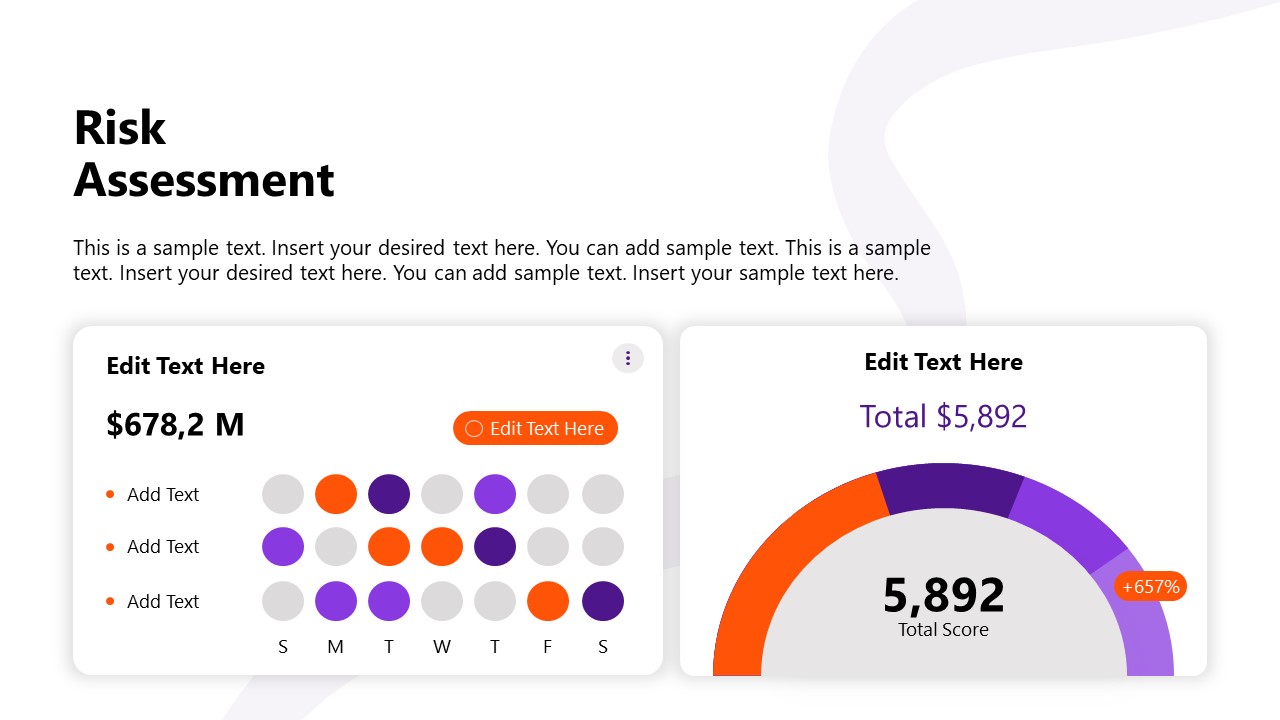Screen dimensions: 1280x720
Task: Click the 5,892 Total Score number
Action: 943,595
